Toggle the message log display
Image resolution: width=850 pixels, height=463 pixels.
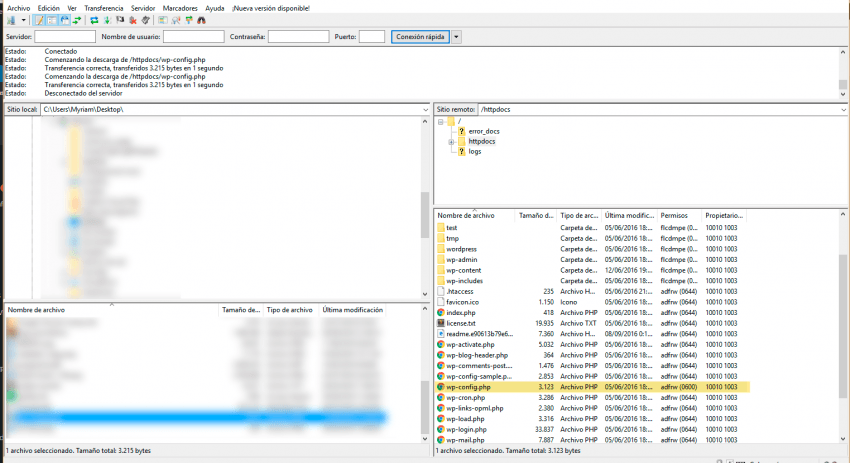tap(39, 20)
